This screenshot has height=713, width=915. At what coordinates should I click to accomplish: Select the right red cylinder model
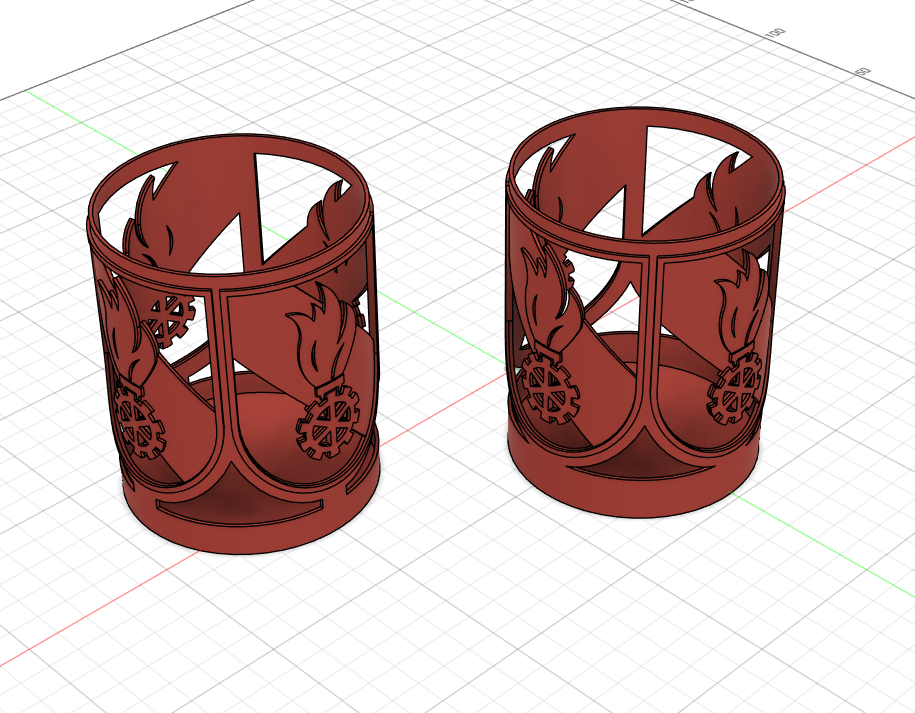(645, 312)
